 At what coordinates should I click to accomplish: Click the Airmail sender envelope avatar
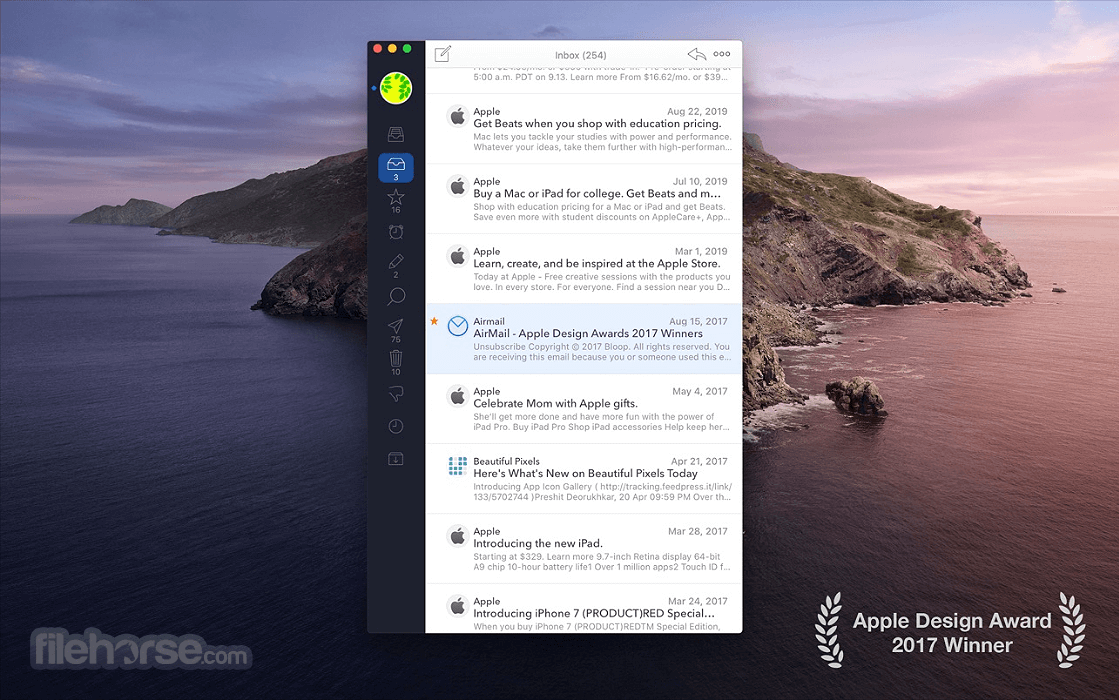click(x=457, y=326)
